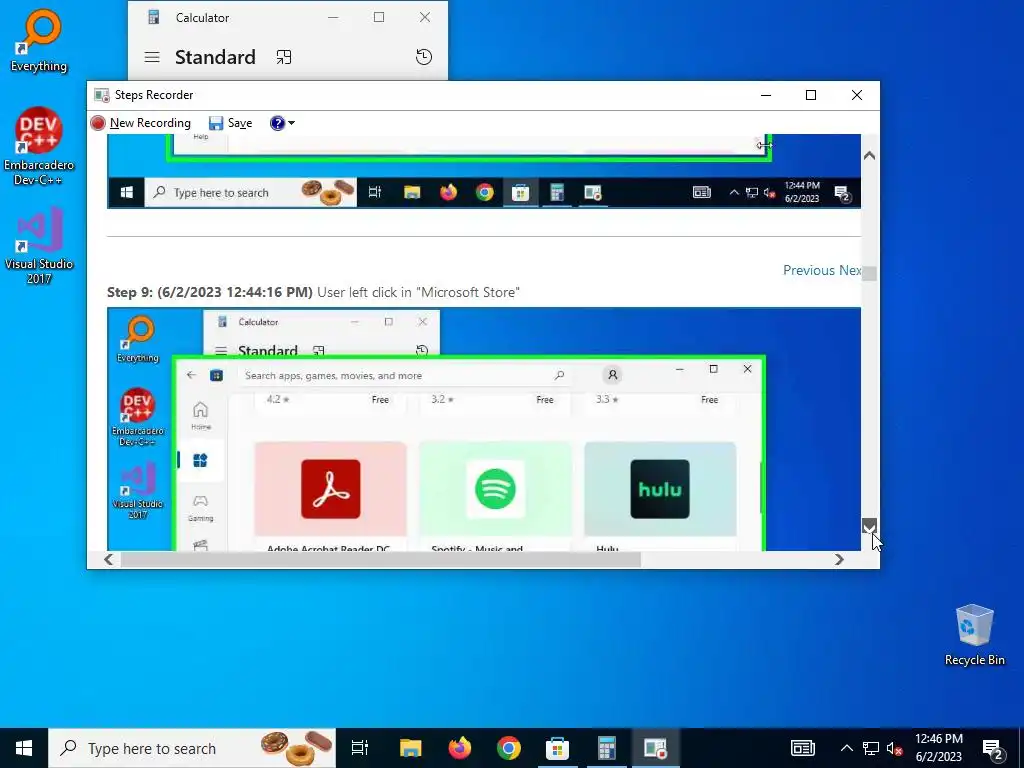Launch Chrome from the taskbar

[509, 748]
